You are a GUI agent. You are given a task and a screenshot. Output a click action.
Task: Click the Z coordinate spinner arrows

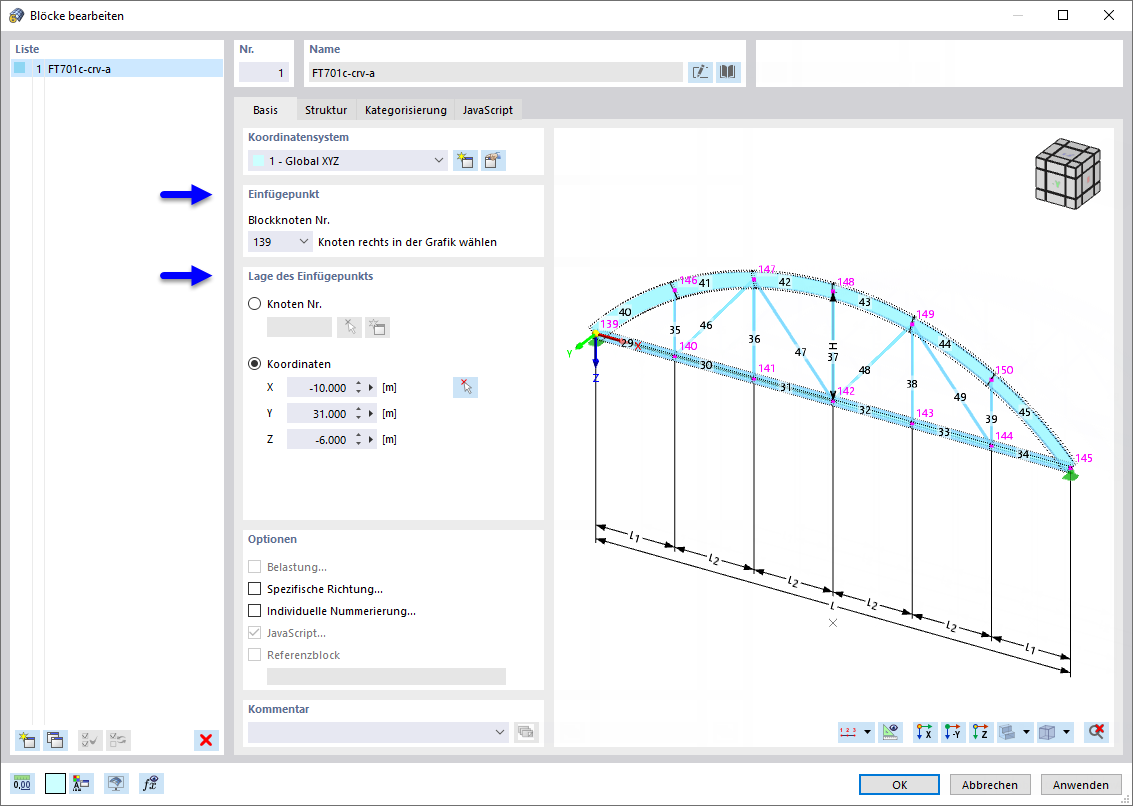point(359,440)
